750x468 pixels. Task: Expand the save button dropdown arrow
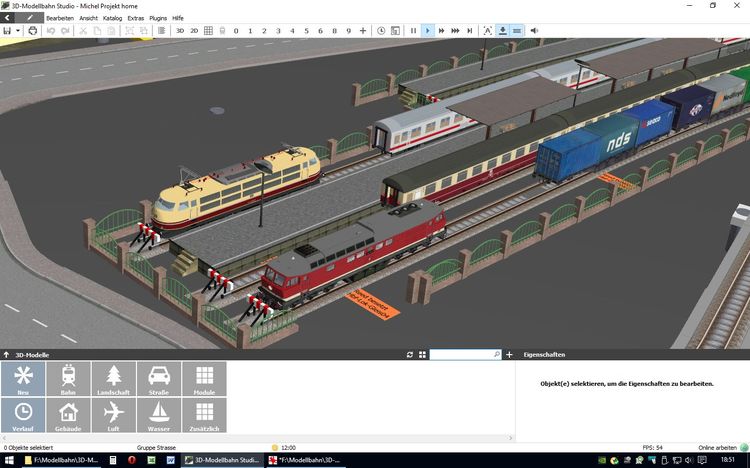(x=18, y=31)
